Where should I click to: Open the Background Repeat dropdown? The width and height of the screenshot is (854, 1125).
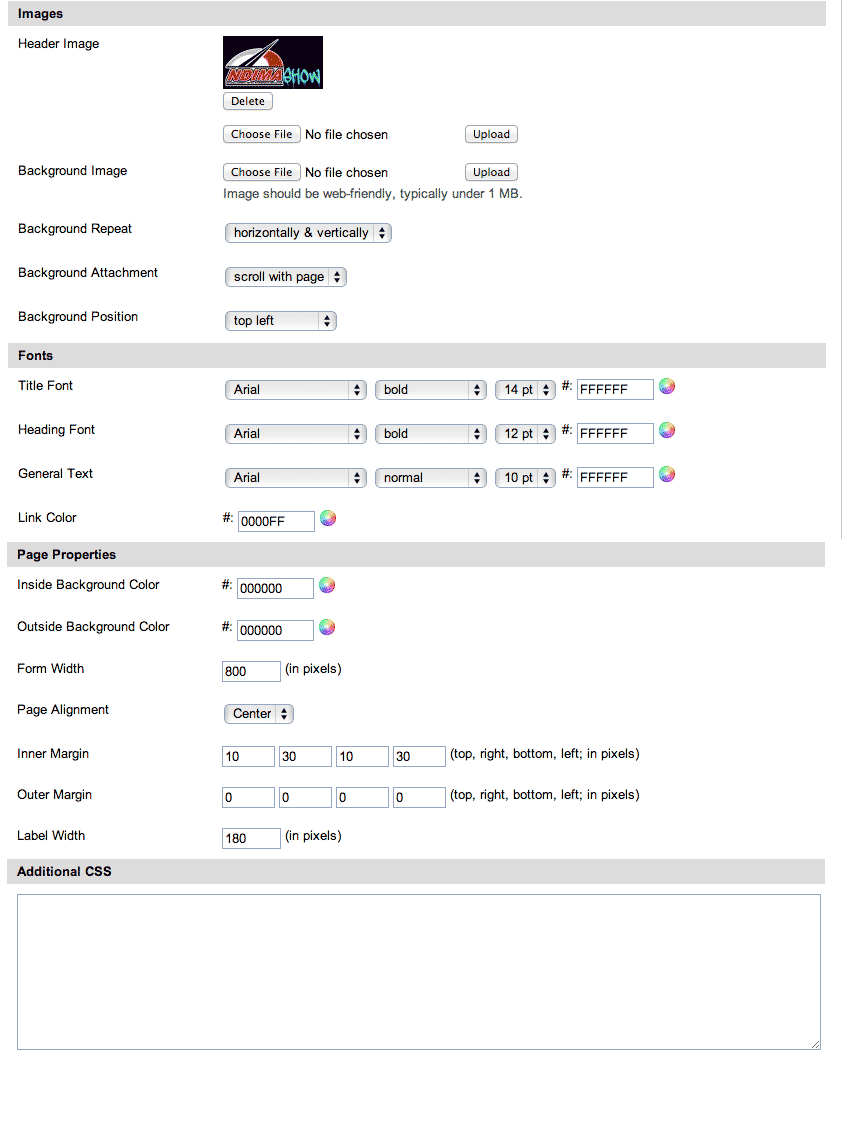click(x=307, y=233)
